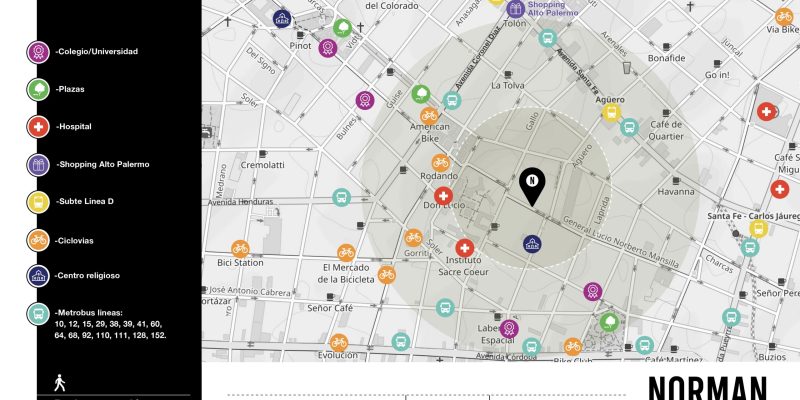Click the red Hospital legend icon
800x400 pixels.
(x=37, y=127)
